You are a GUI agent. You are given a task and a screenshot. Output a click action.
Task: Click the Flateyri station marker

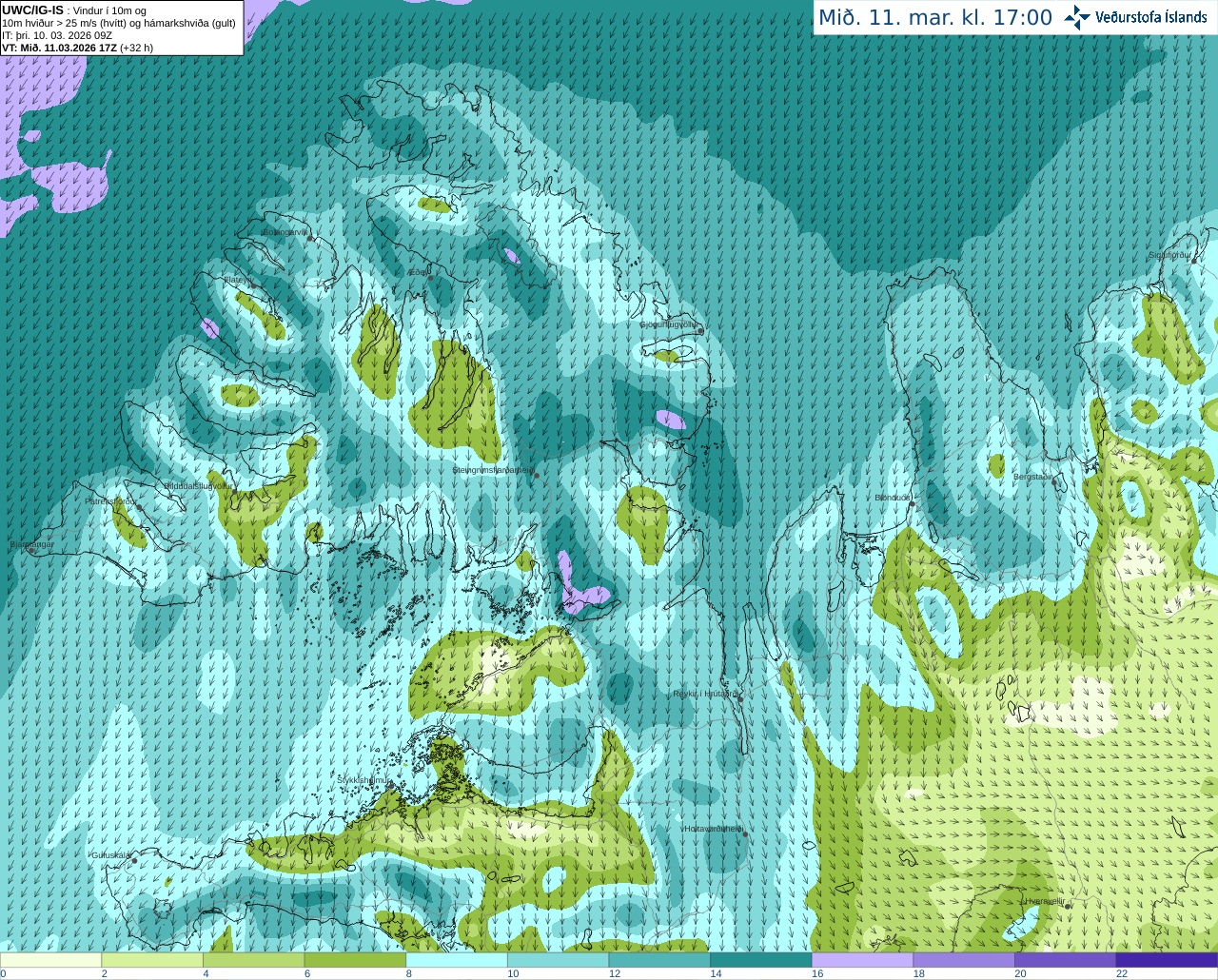coord(253,285)
